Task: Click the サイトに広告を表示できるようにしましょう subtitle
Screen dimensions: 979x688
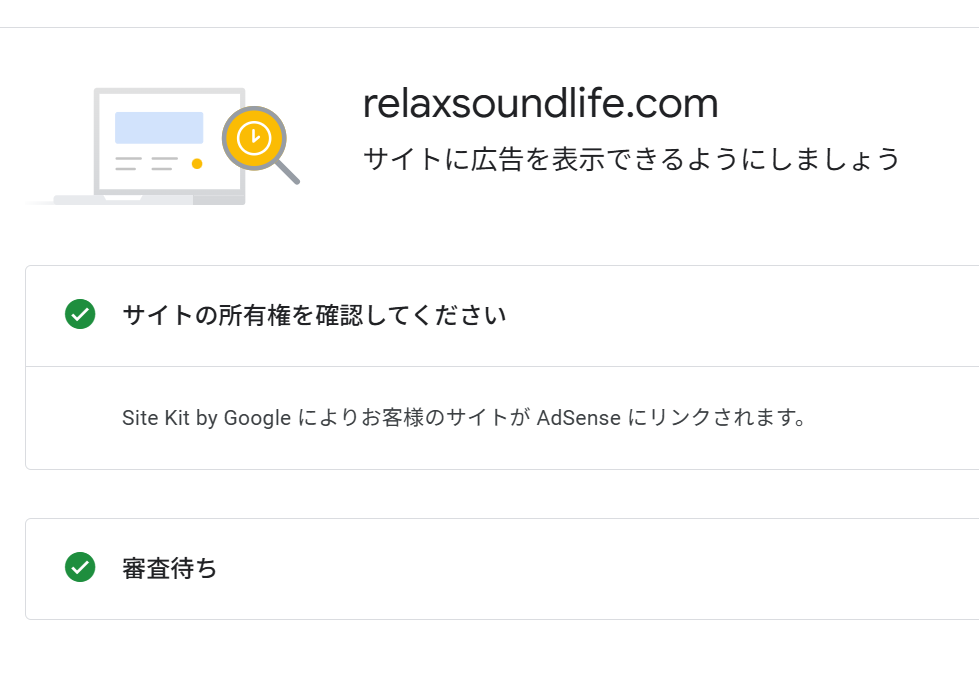Action: point(631,159)
